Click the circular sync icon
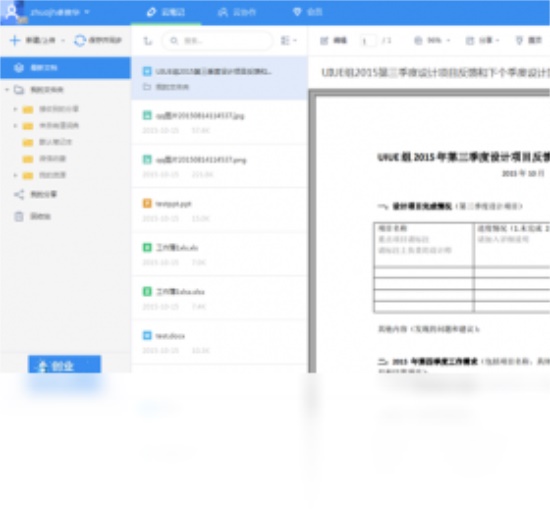The height and width of the screenshot is (530, 550). [x=80, y=40]
